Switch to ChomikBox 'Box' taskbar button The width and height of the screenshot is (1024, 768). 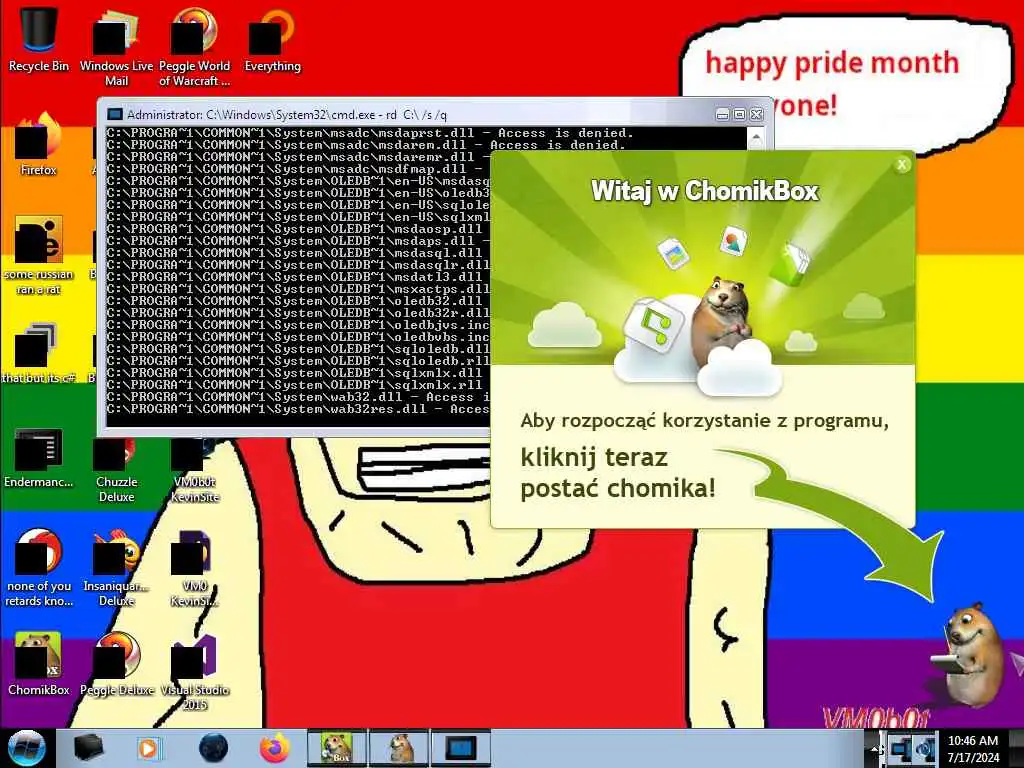click(337, 748)
